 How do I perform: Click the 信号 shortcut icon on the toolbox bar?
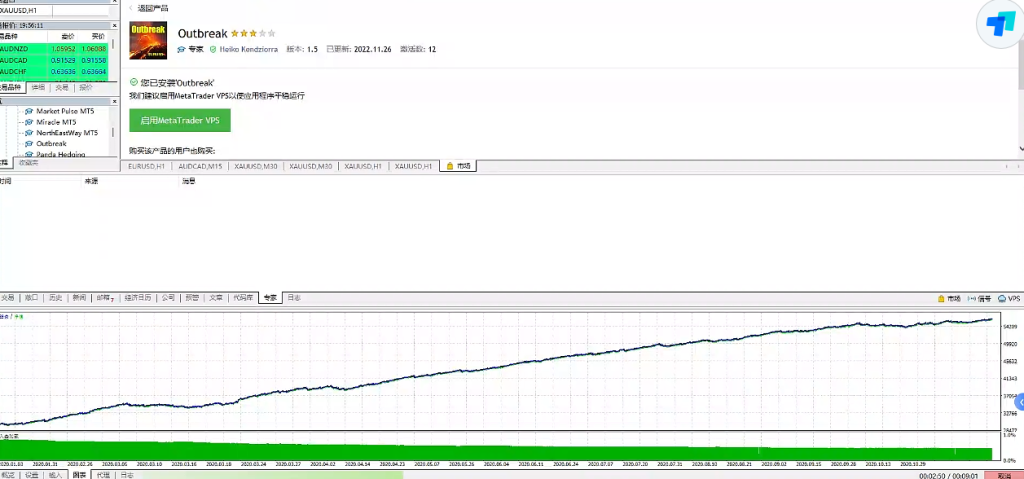point(979,299)
